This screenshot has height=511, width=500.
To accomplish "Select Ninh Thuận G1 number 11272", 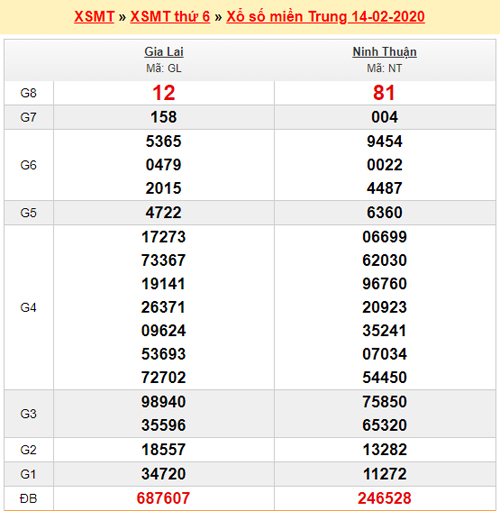I will click(385, 474).
